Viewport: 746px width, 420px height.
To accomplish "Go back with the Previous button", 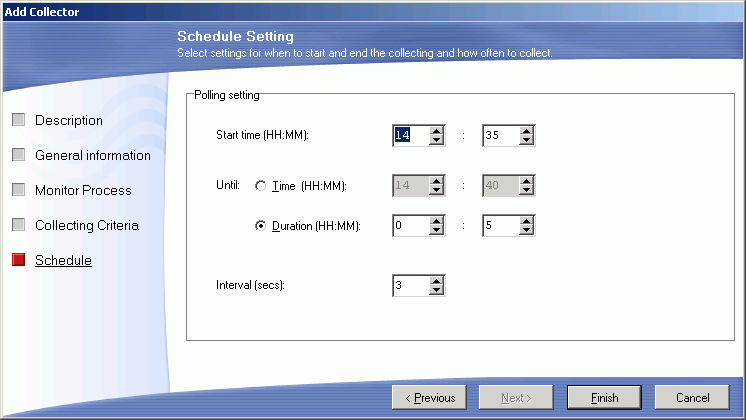I will (430, 398).
